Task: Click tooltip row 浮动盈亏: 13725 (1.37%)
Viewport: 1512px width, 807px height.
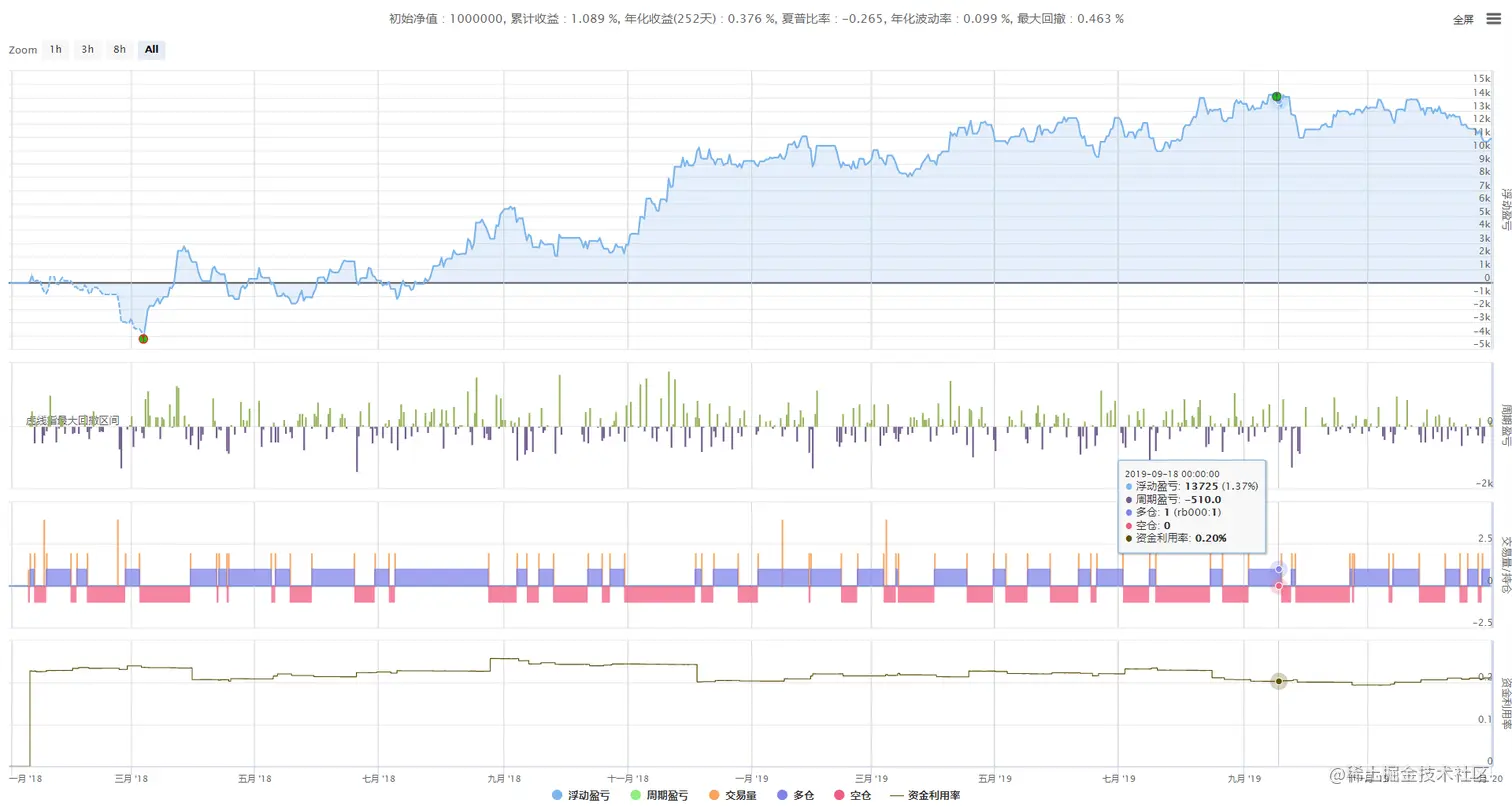Action: pos(1192,486)
